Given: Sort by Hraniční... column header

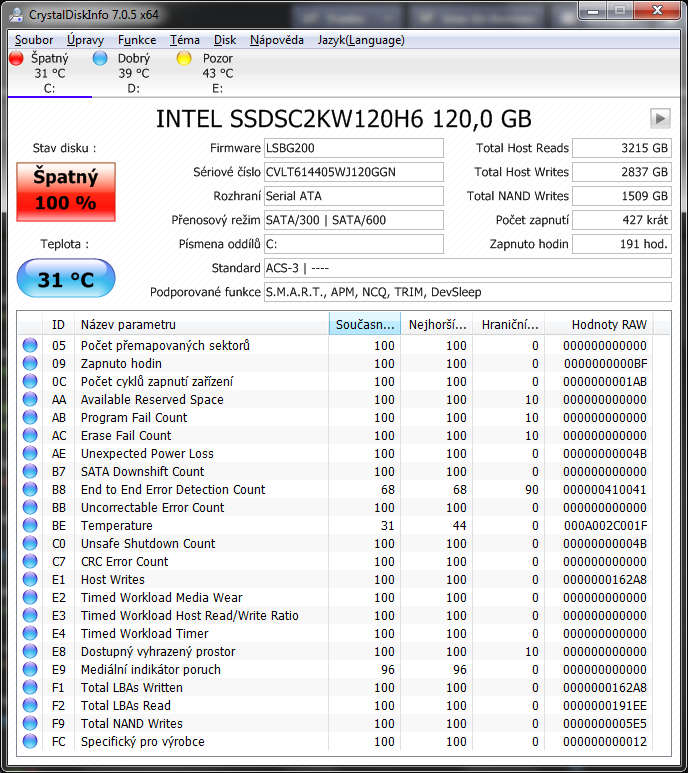Looking at the screenshot, I should [x=509, y=324].
